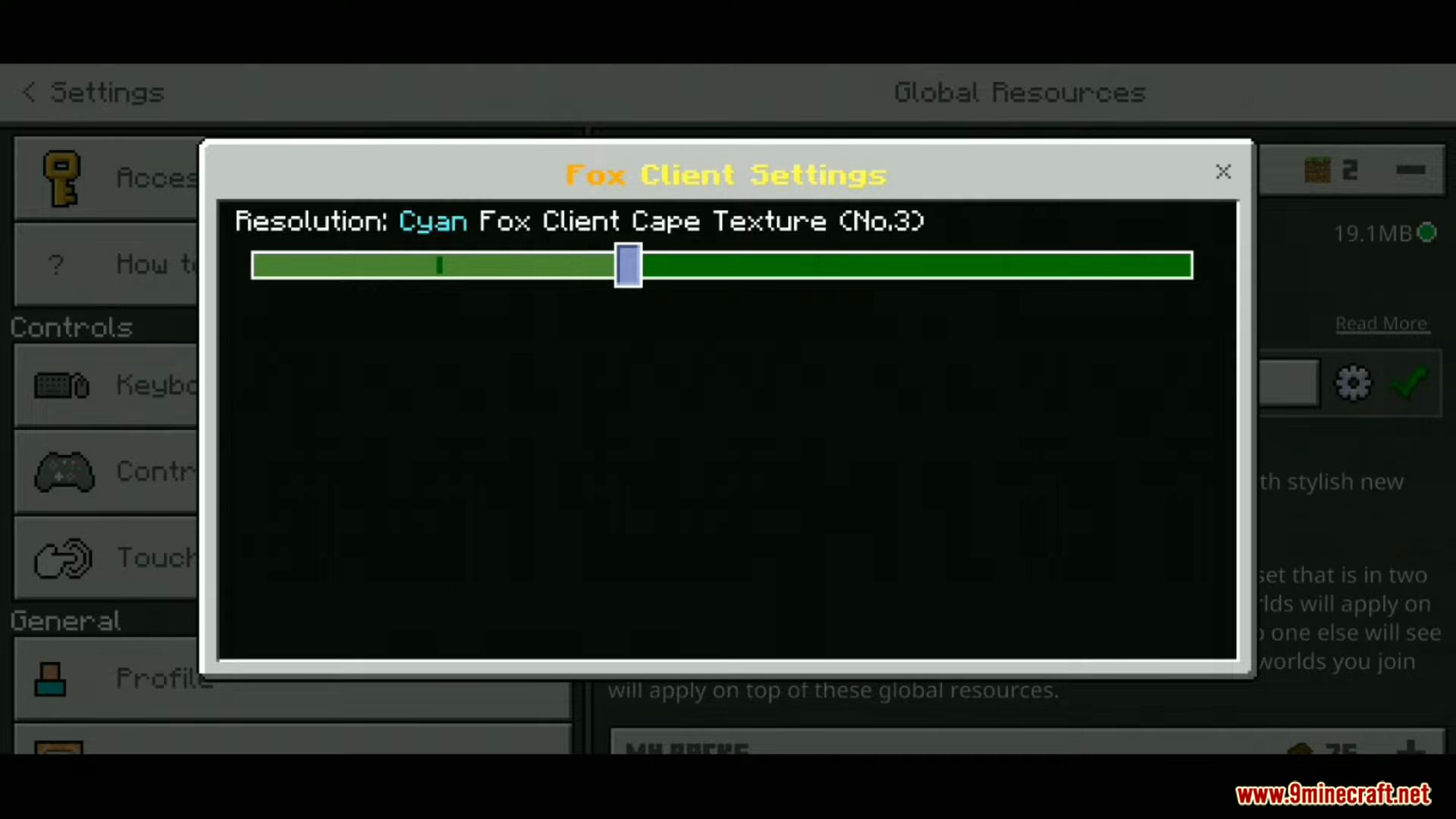The width and height of the screenshot is (1456, 819).
Task: Click the Fox Client Settings close button
Action: pos(1223,171)
